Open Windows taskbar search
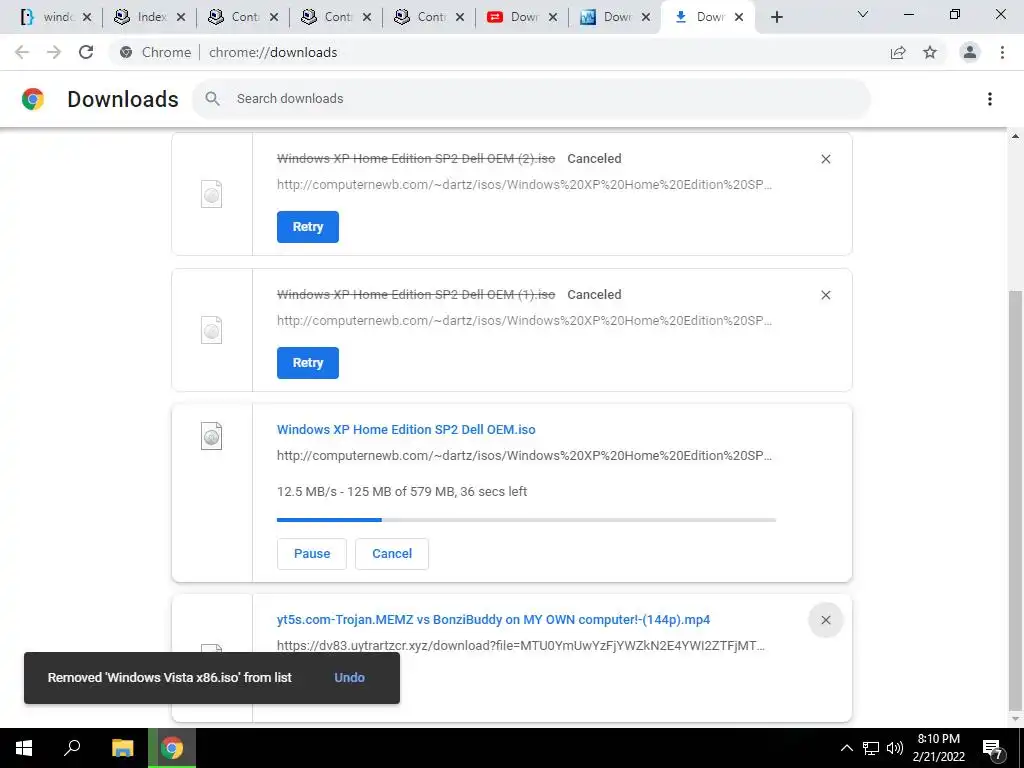The image size is (1024, 768). pyautogui.click(x=72, y=748)
